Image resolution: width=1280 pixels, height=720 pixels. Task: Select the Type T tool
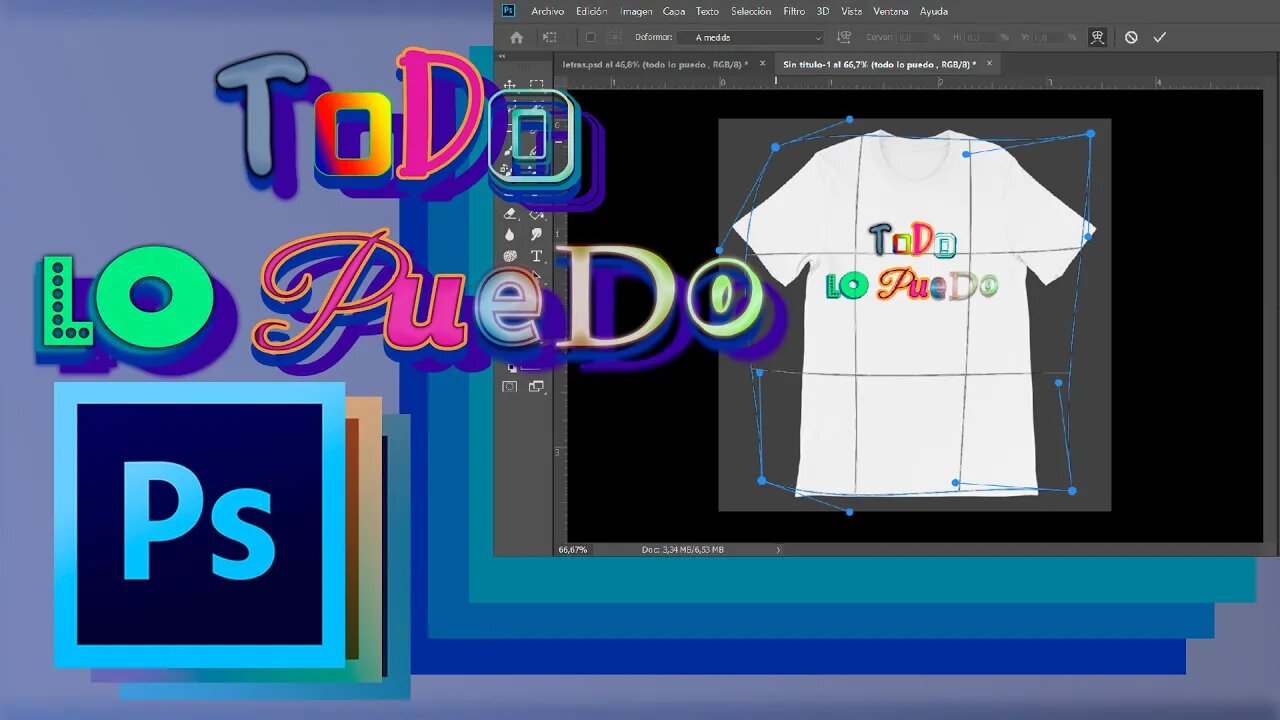[x=536, y=256]
